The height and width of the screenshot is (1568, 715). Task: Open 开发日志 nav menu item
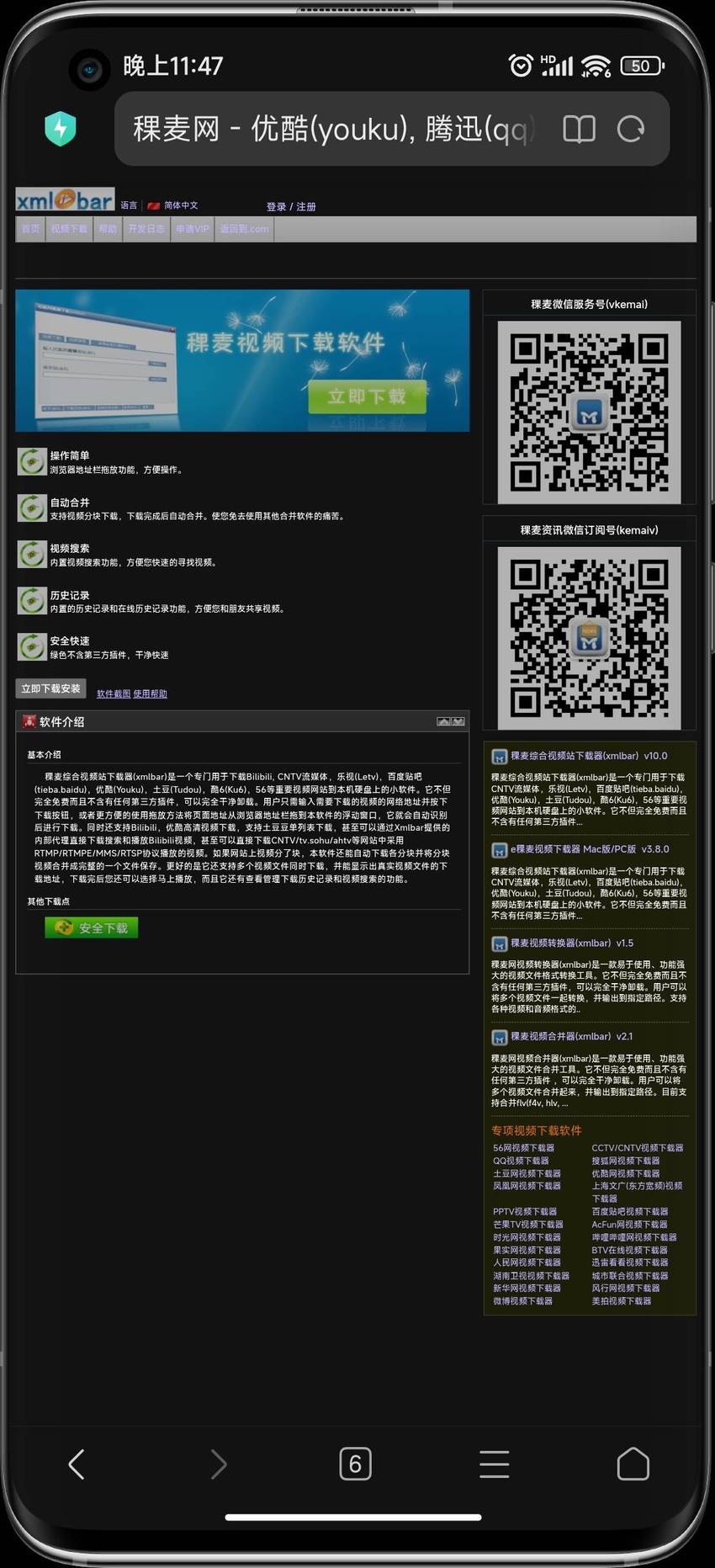click(x=146, y=229)
